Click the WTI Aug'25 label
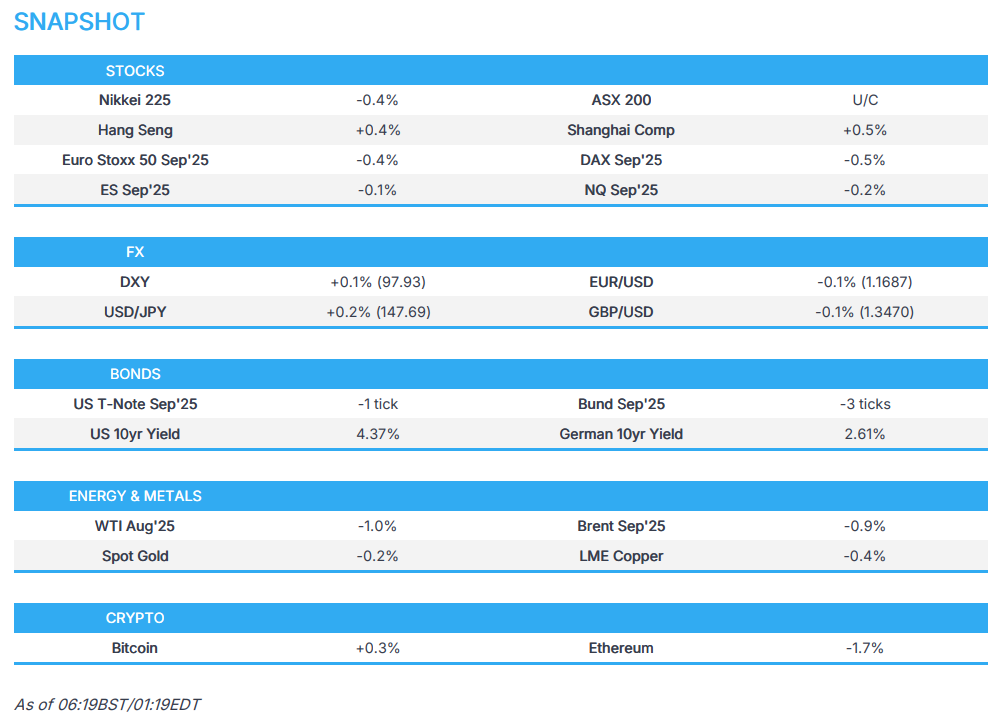1003x718 pixels. 135,526
